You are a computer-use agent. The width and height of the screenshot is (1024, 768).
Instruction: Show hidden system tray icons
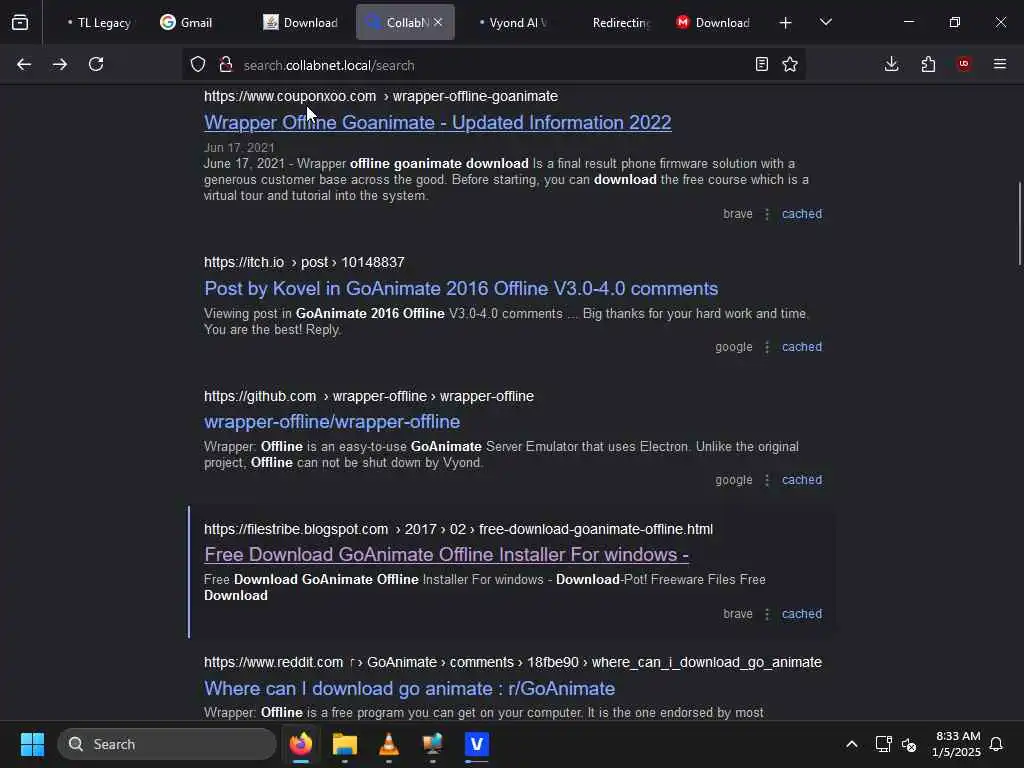(852, 744)
